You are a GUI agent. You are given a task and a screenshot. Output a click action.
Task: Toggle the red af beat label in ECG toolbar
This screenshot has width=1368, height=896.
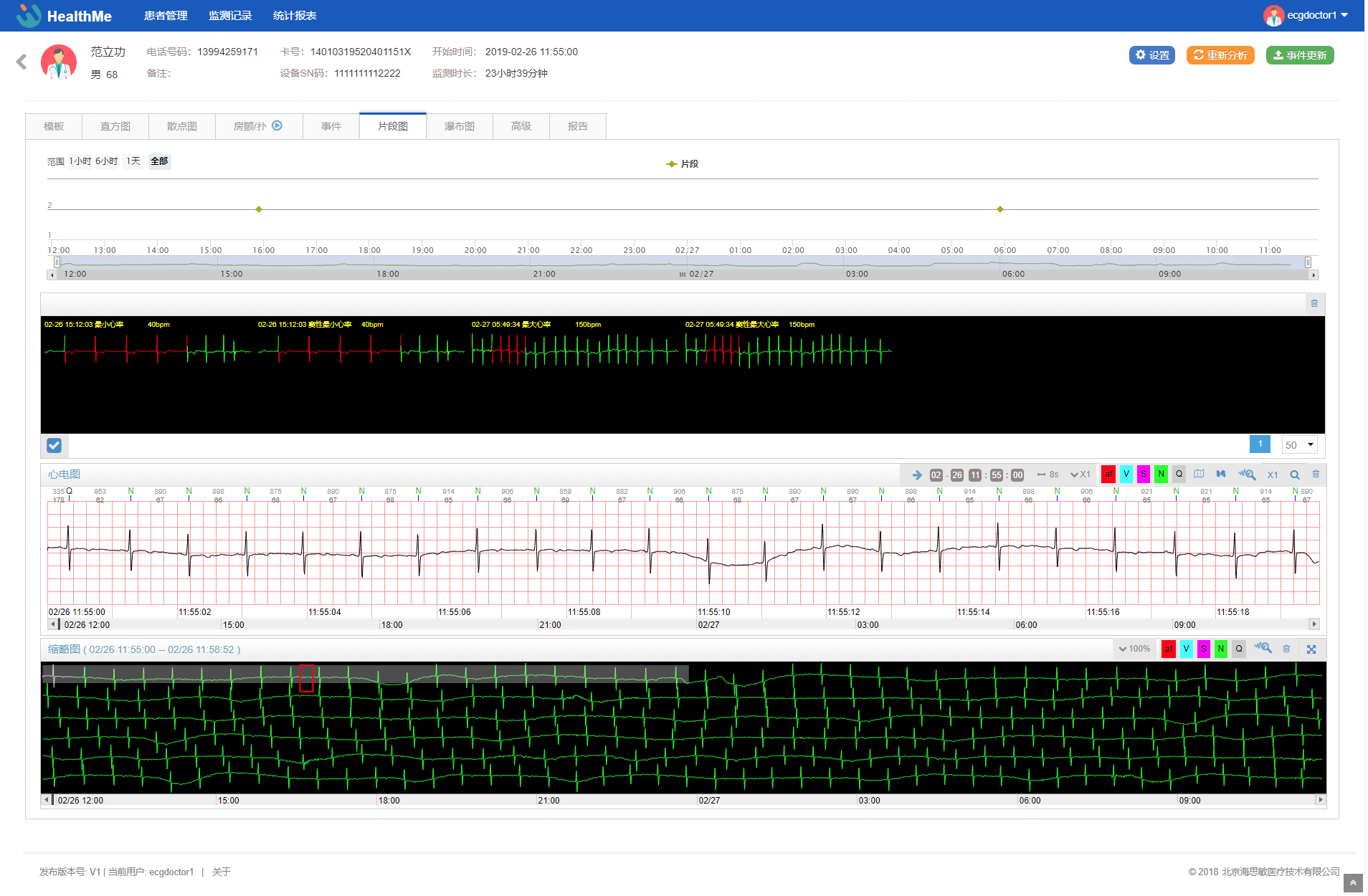pyautogui.click(x=1108, y=475)
